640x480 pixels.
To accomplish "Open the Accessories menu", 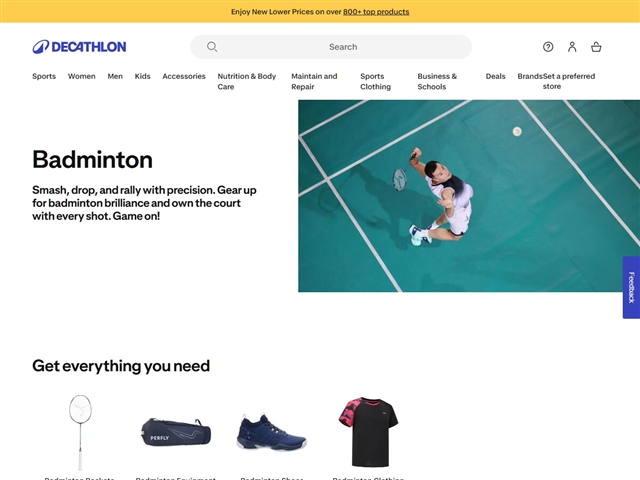I will pyautogui.click(x=184, y=76).
